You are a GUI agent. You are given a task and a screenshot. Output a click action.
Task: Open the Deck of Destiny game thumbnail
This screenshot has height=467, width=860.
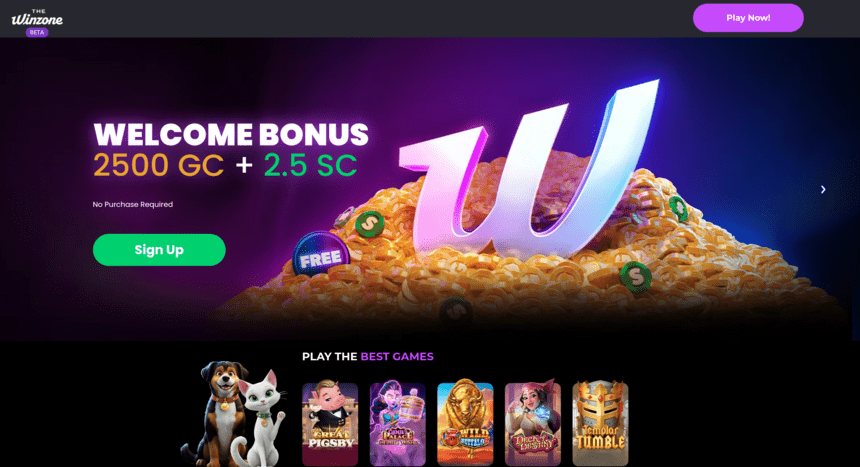tap(533, 424)
